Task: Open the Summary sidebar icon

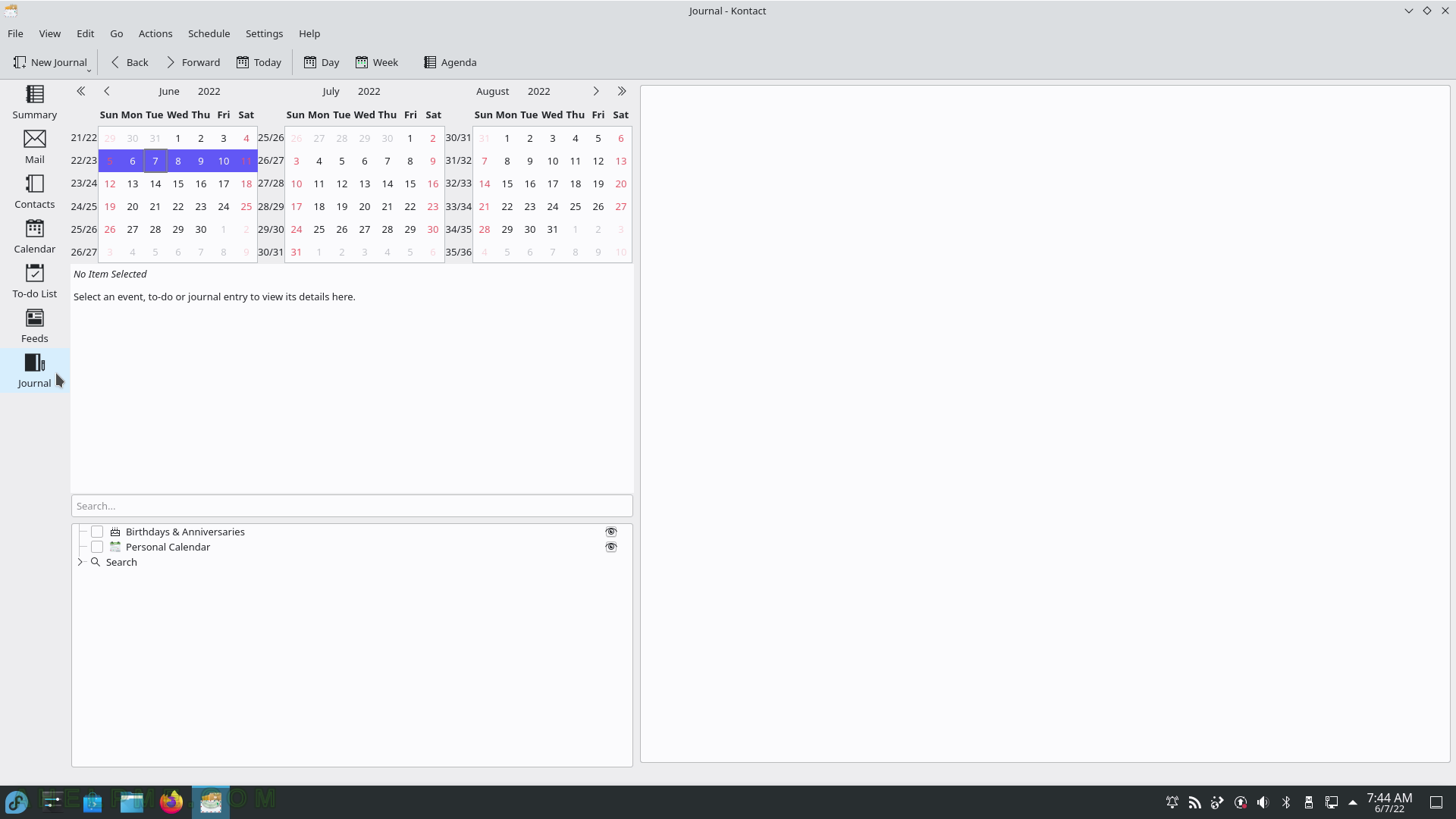Action: point(34,102)
